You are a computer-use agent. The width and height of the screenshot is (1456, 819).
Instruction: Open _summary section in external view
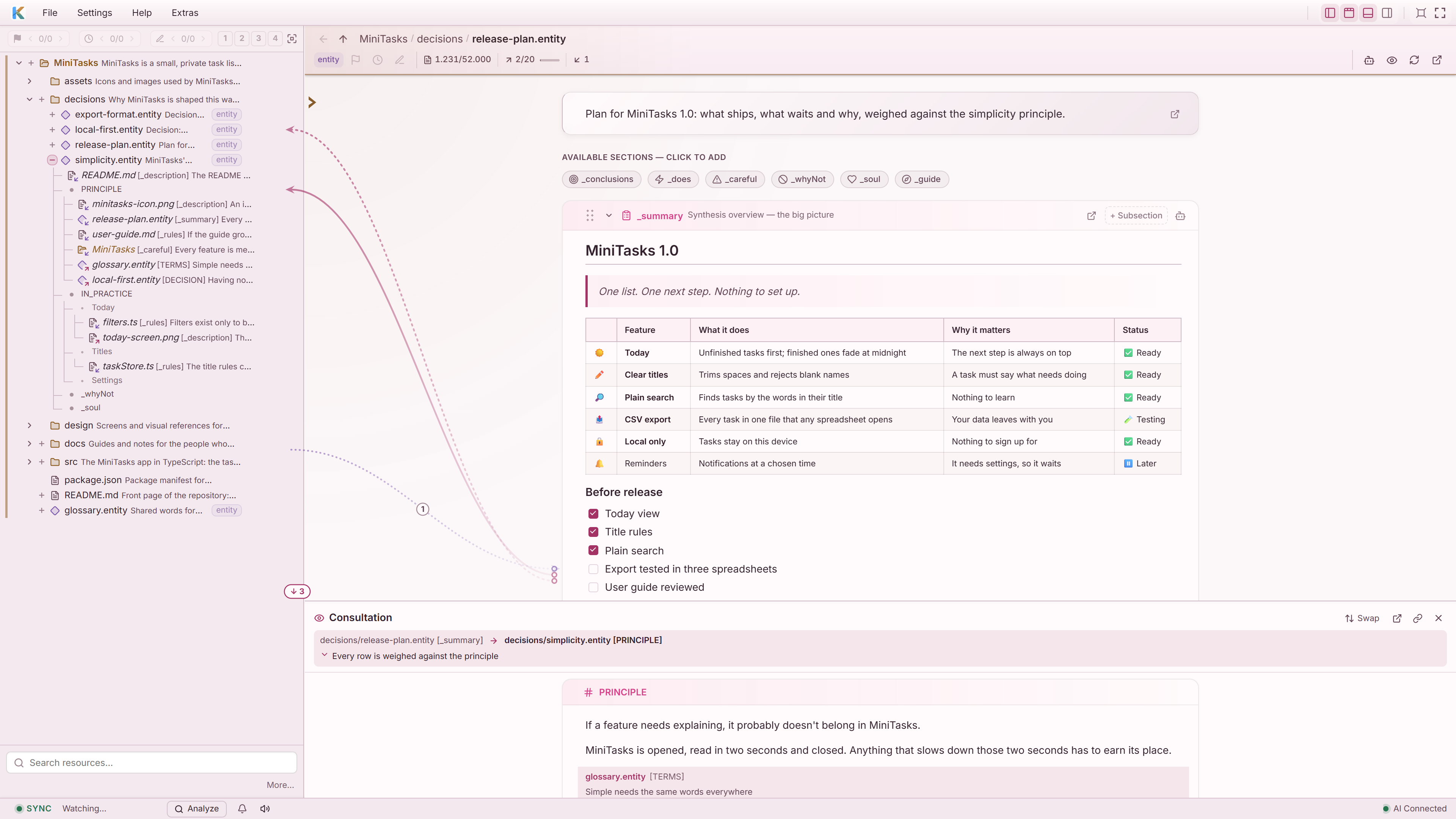1092,215
